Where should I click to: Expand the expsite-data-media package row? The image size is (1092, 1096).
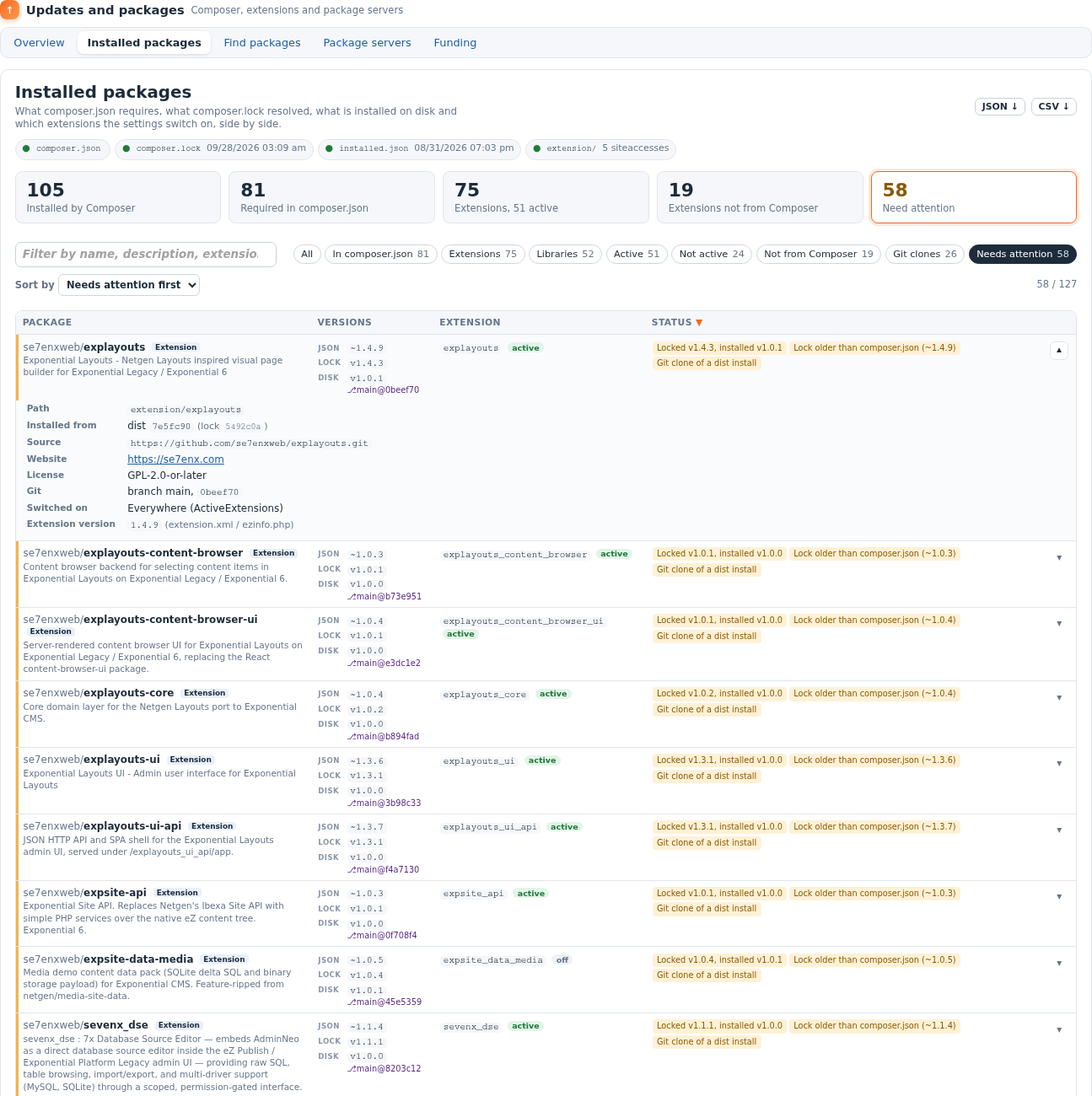click(x=1059, y=964)
